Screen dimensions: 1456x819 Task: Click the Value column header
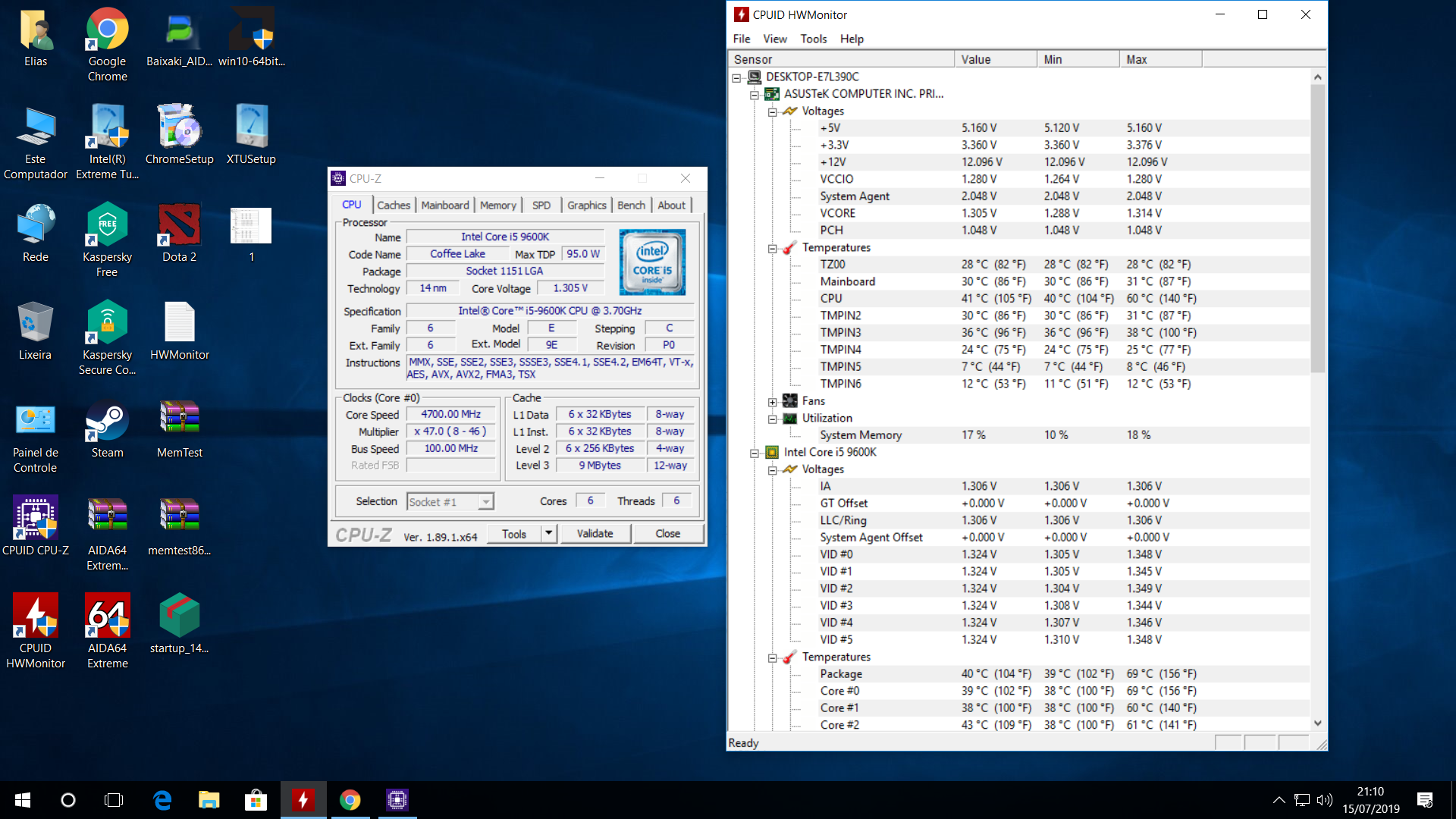(x=996, y=59)
